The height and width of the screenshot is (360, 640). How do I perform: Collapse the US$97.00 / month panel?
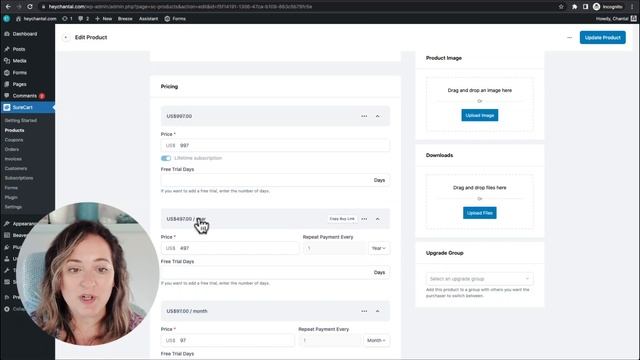pyautogui.click(x=378, y=311)
